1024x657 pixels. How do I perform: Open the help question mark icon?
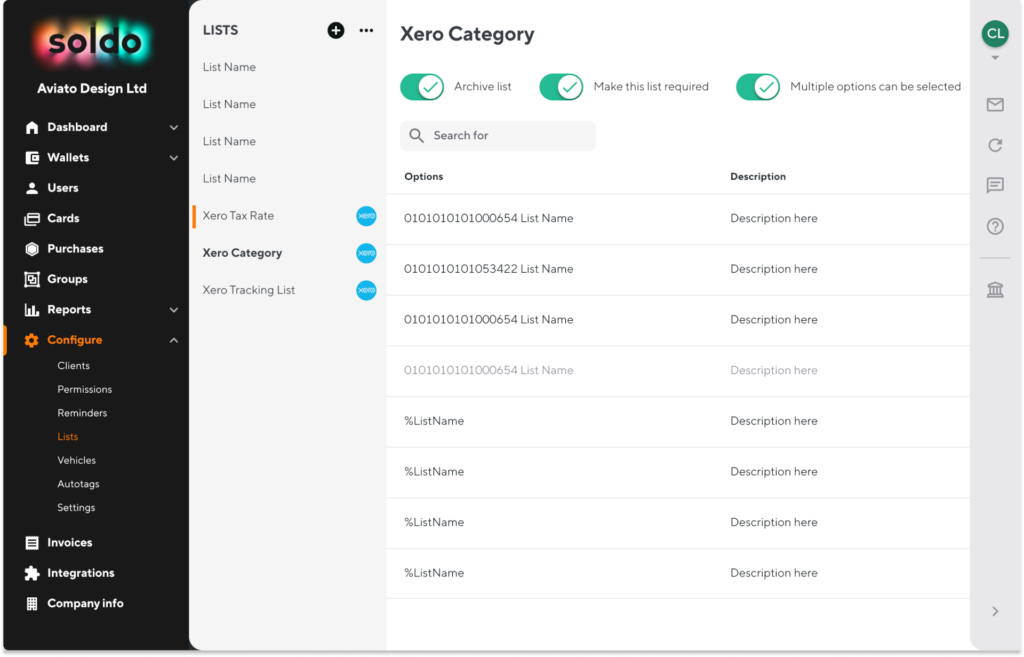click(x=995, y=227)
